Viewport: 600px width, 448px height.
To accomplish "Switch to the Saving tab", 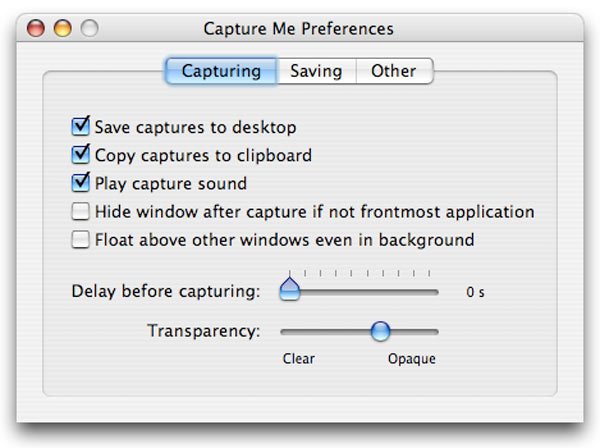I will [x=316, y=71].
